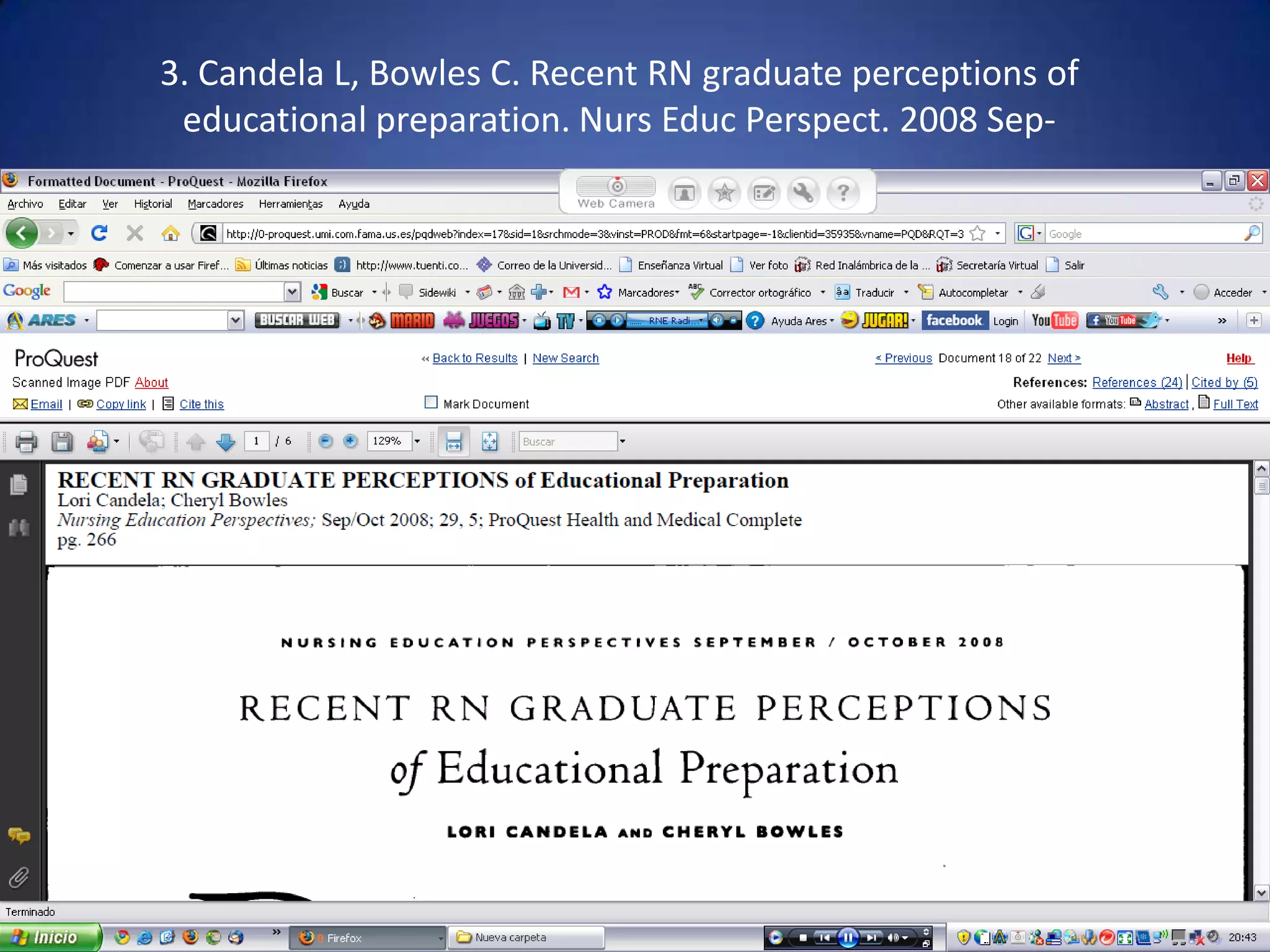Viewport: 1270px width, 952px height.
Task: Open the Abstract format link
Action: click(1166, 404)
